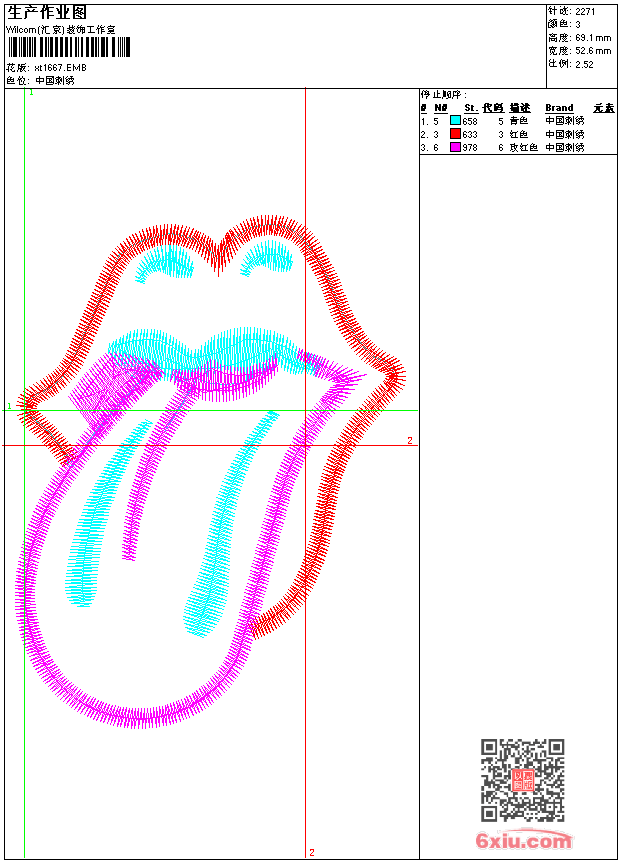Click the right cyan highlight on the upper lip
Viewport: 620px width, 860px height.
coord(268,258)
